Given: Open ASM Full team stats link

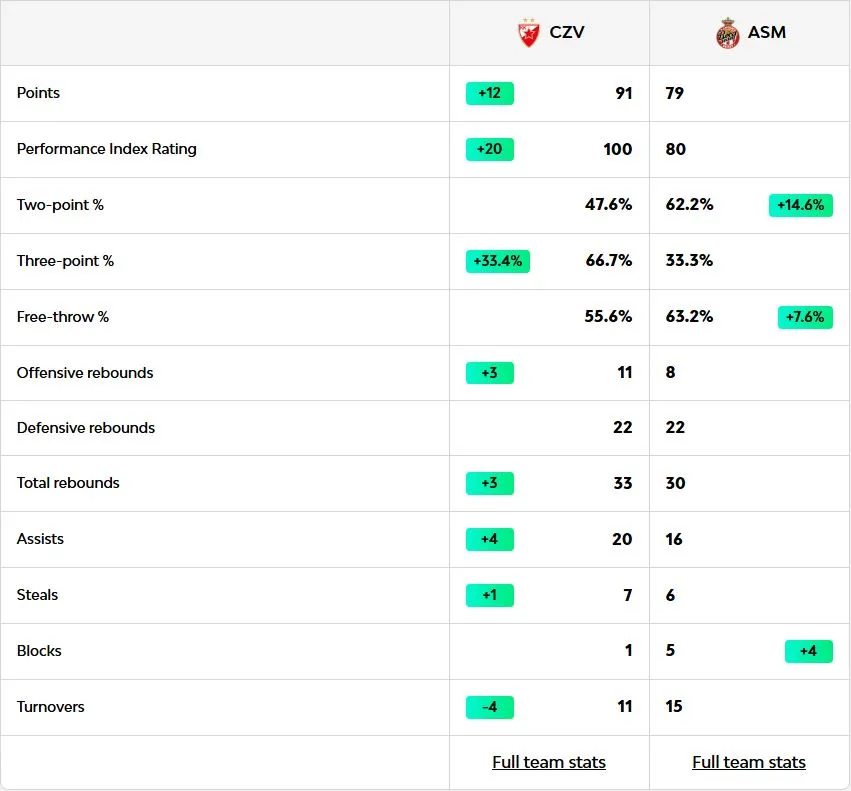Looking at the screenshot, I should click(749, 762).
